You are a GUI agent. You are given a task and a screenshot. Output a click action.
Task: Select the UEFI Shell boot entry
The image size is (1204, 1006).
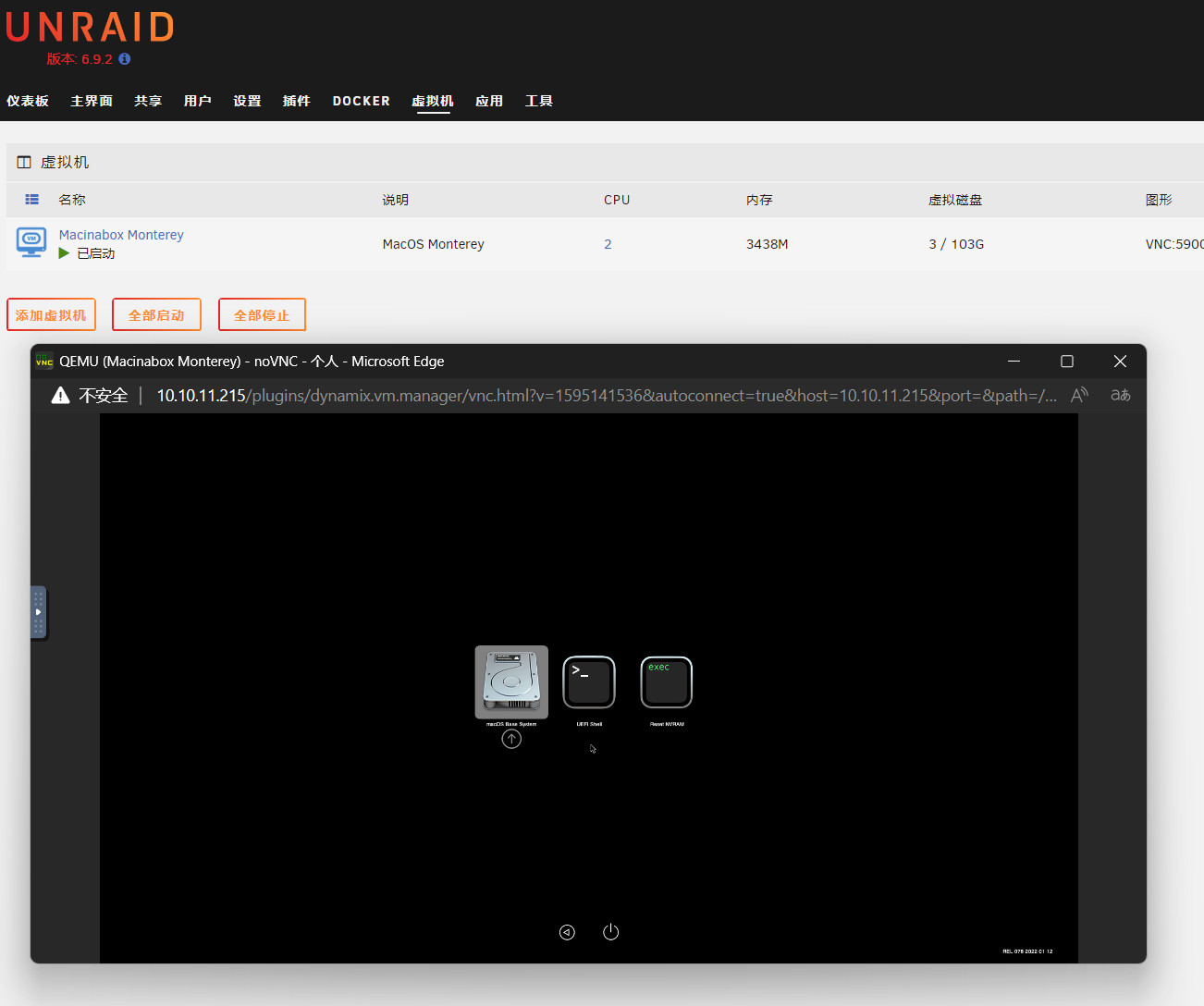tap(589, 682)
